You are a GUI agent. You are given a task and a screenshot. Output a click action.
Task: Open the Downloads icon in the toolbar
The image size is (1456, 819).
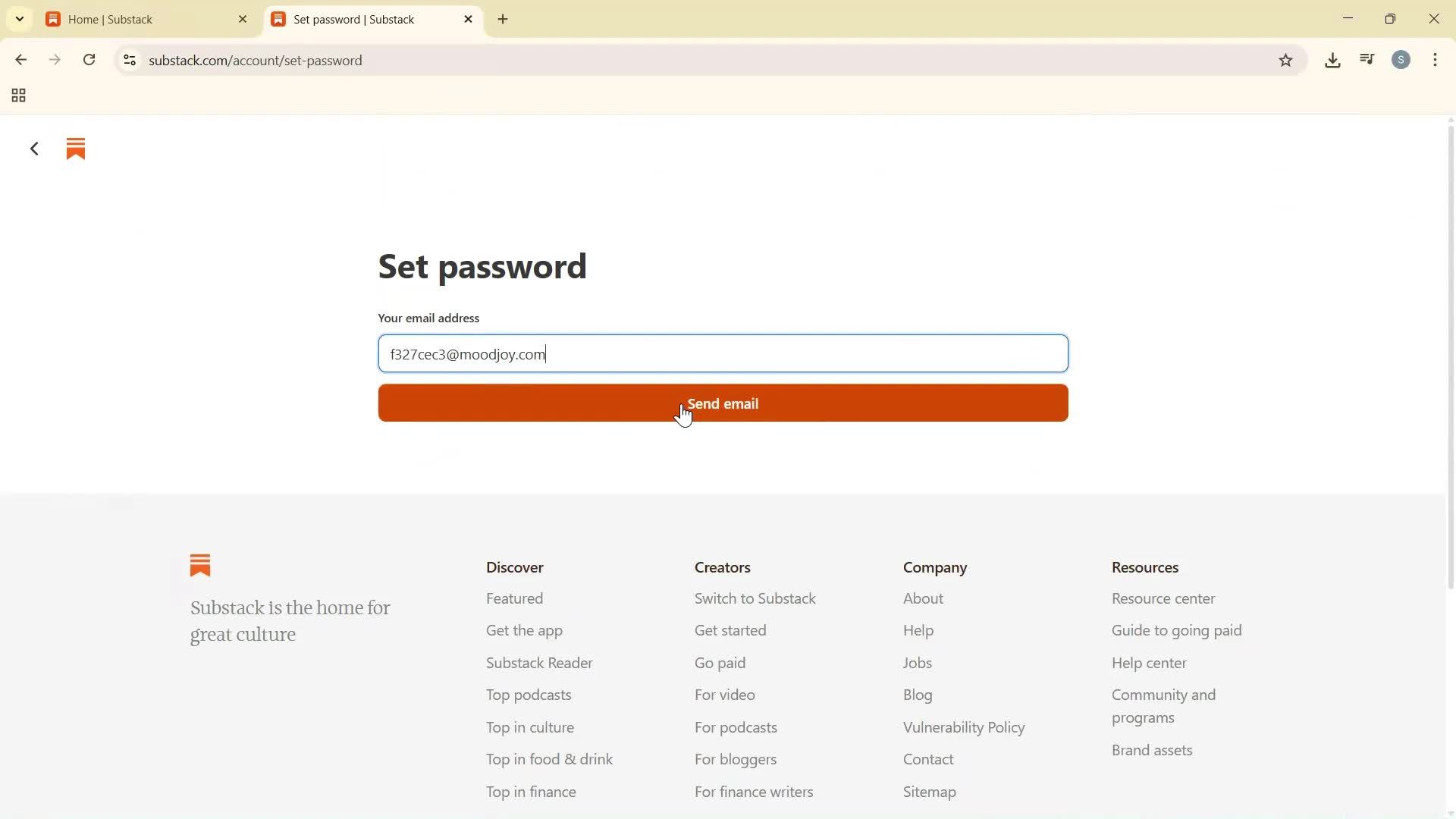tap(1332, 60)
